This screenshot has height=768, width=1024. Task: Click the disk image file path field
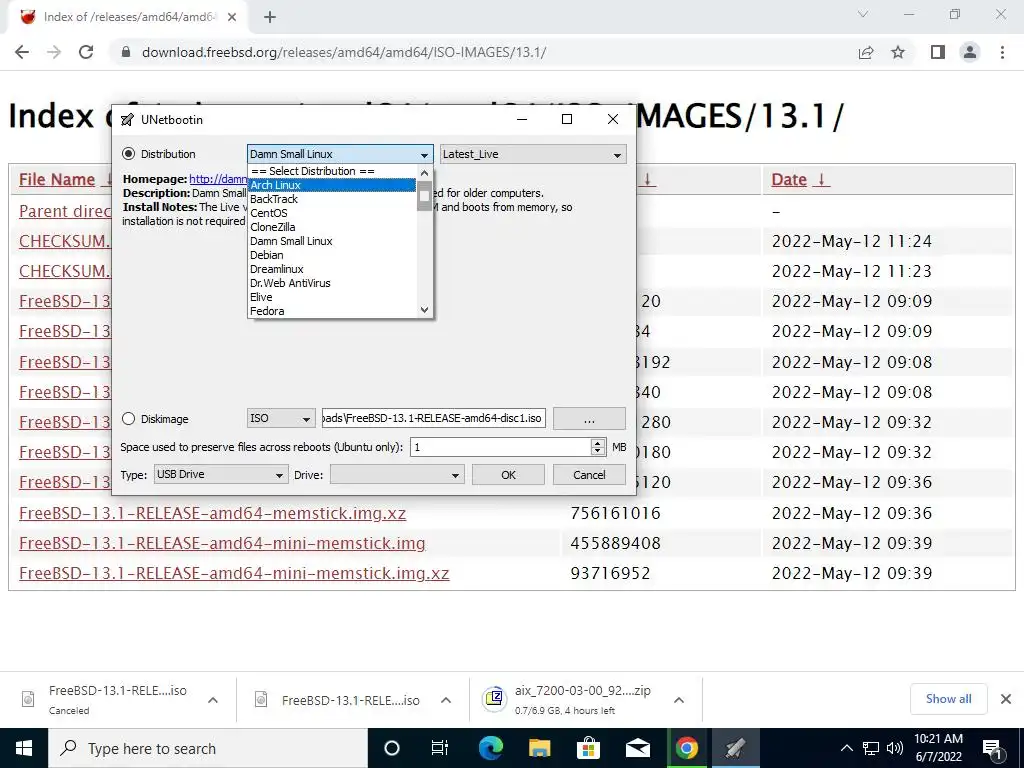[x=434, y=419]
